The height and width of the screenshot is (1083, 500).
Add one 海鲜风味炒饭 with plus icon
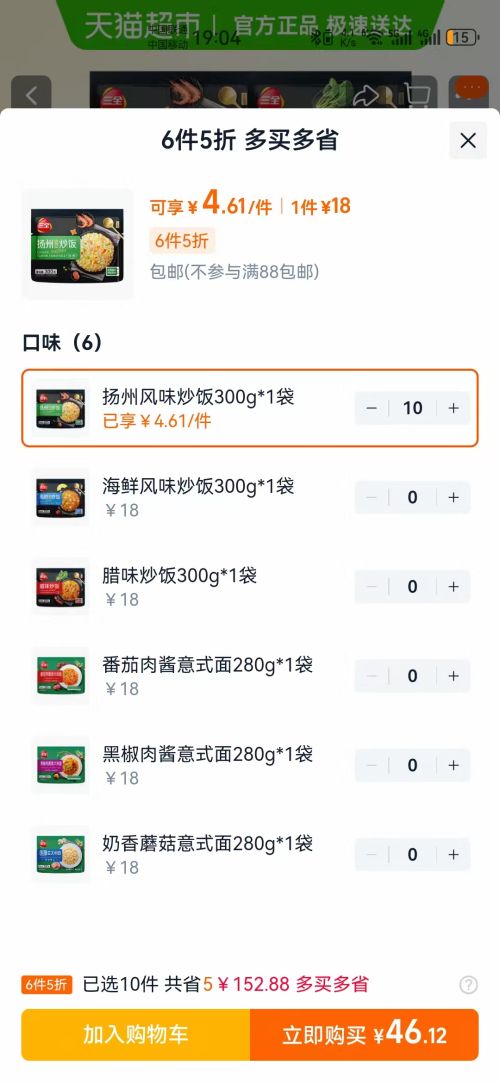point(453,497)
